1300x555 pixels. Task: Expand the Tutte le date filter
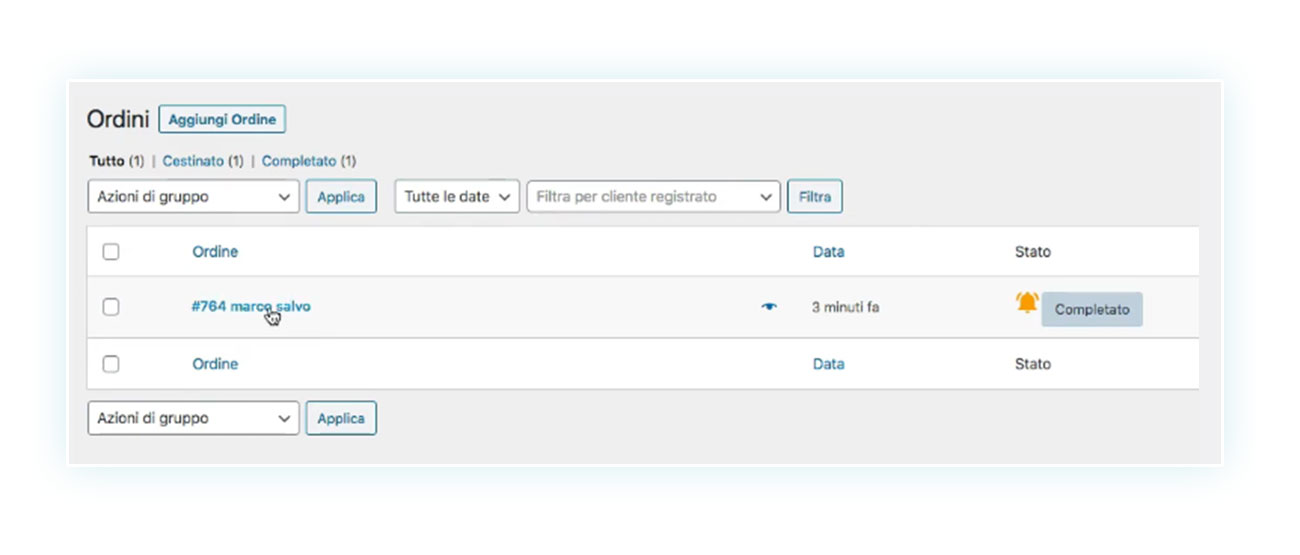click(x=457, y=197)
